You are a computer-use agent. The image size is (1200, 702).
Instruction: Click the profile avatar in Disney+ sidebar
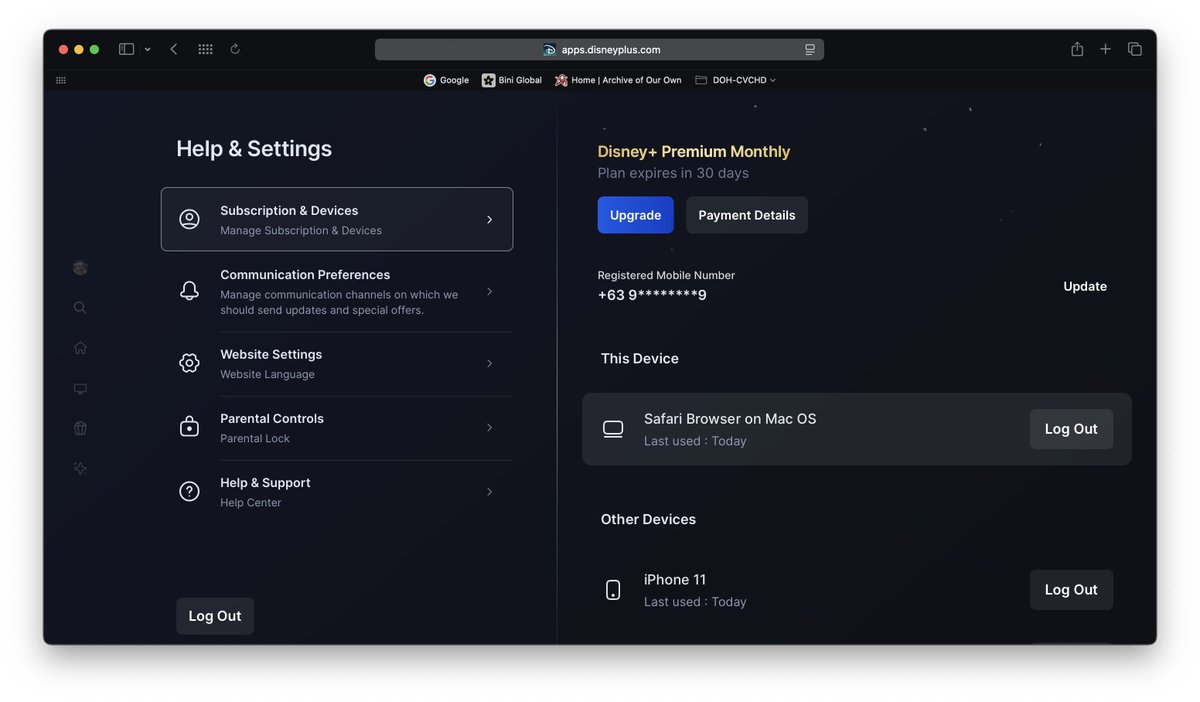coord(80,268)
